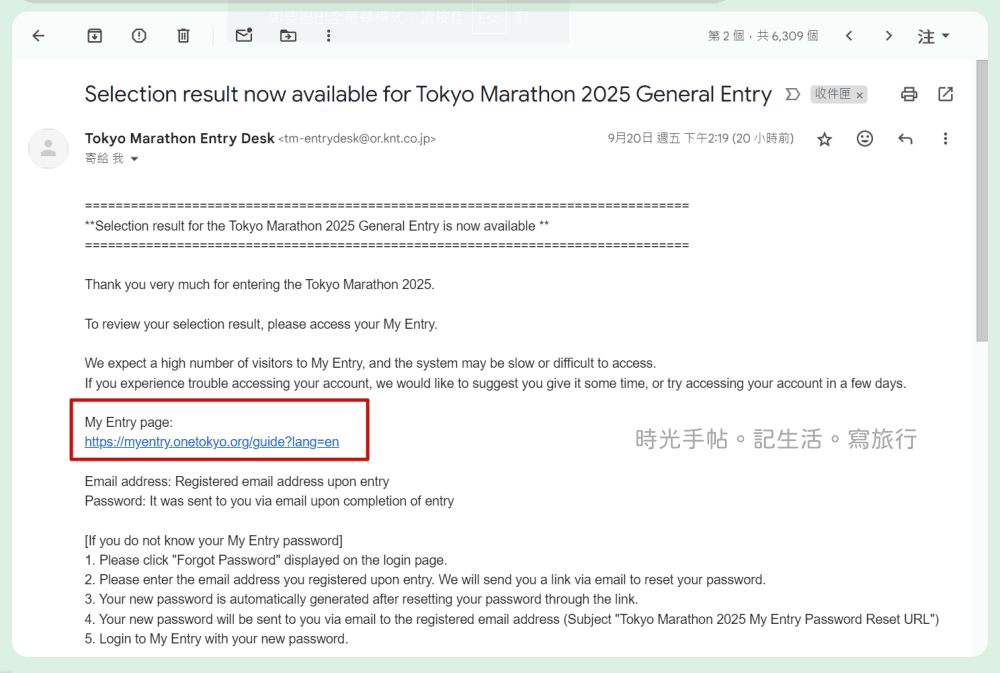1000x673 pixels.
Task: Open the message's more actions menu
Action: point(945,138)
